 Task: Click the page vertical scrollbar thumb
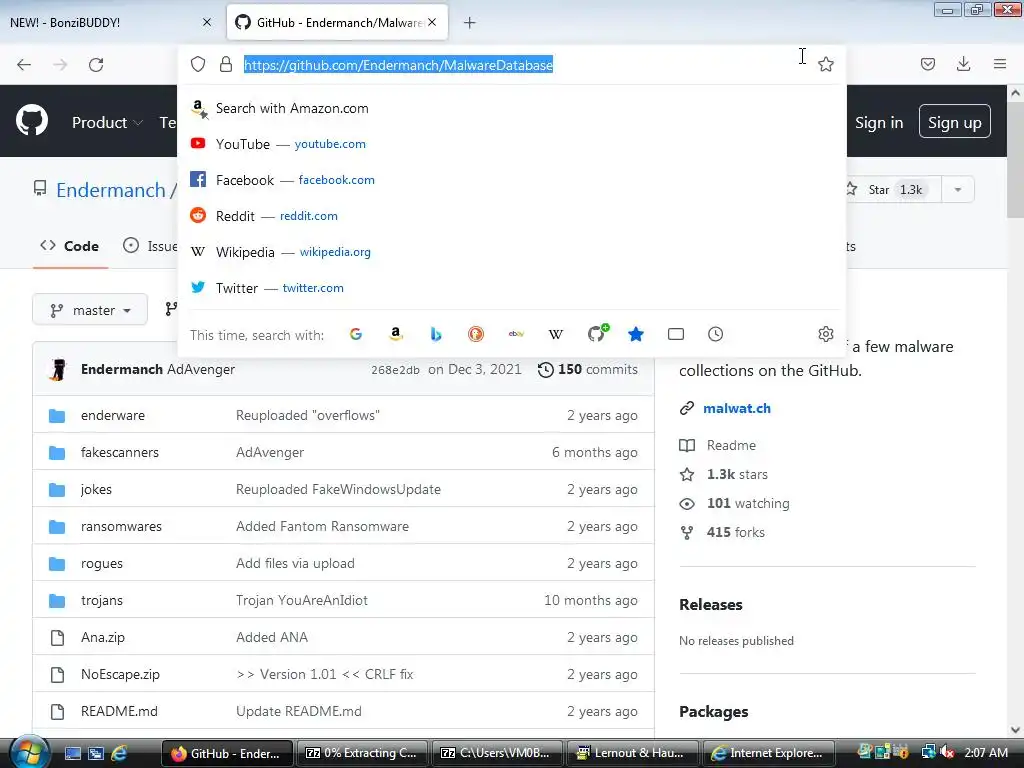point(1015,160)
